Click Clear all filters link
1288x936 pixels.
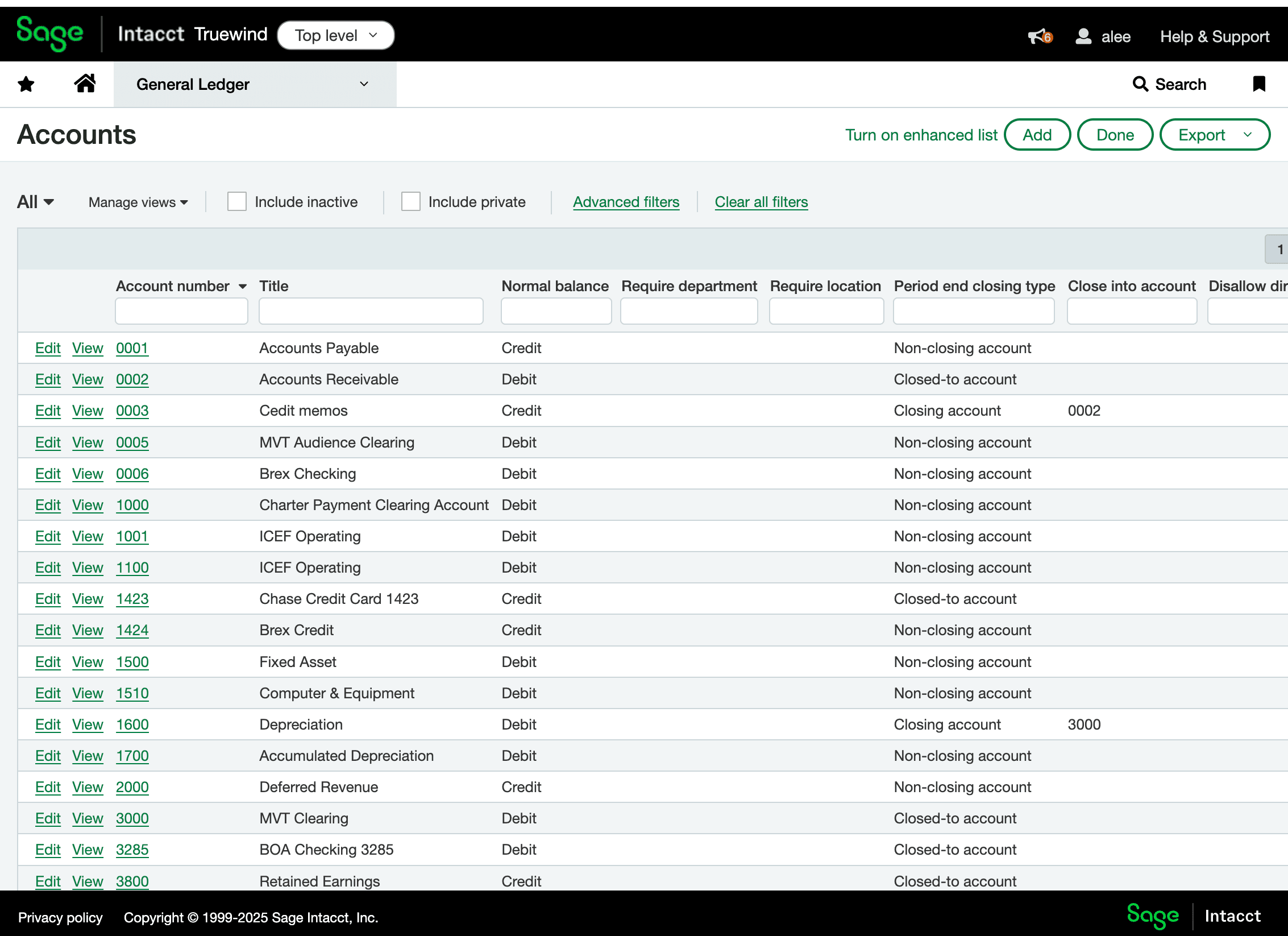coord(761,202)
